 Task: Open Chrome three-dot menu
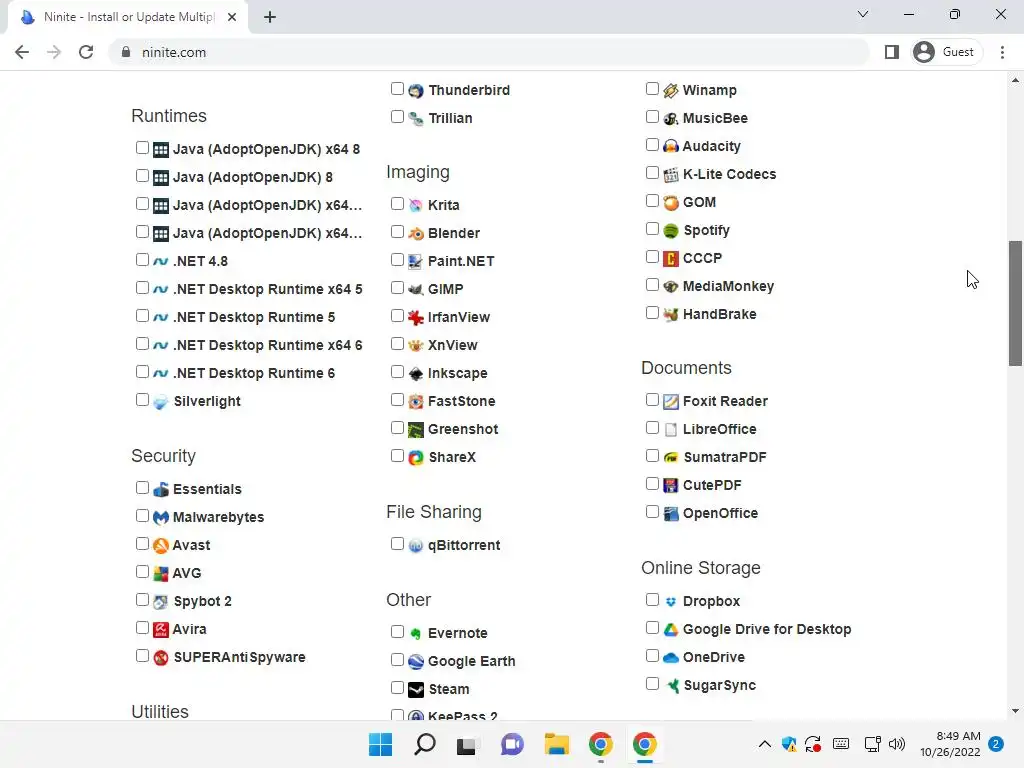point(1002,52)
